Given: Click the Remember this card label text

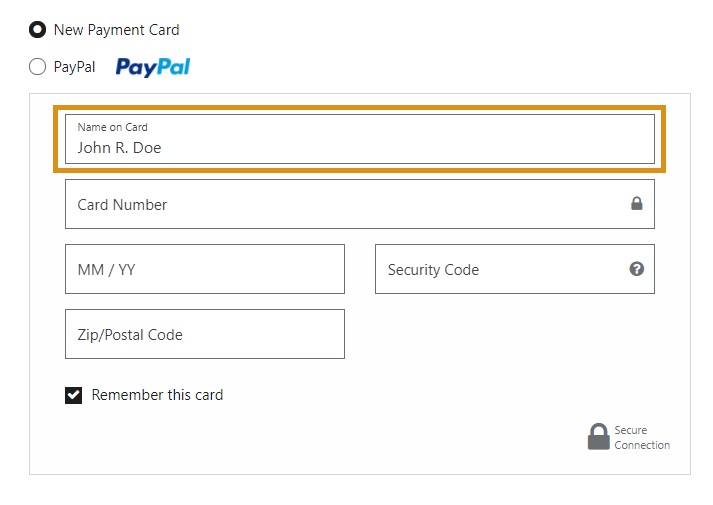Looking at the screenshot, I should pyautogui.click(x=157, y=395).
